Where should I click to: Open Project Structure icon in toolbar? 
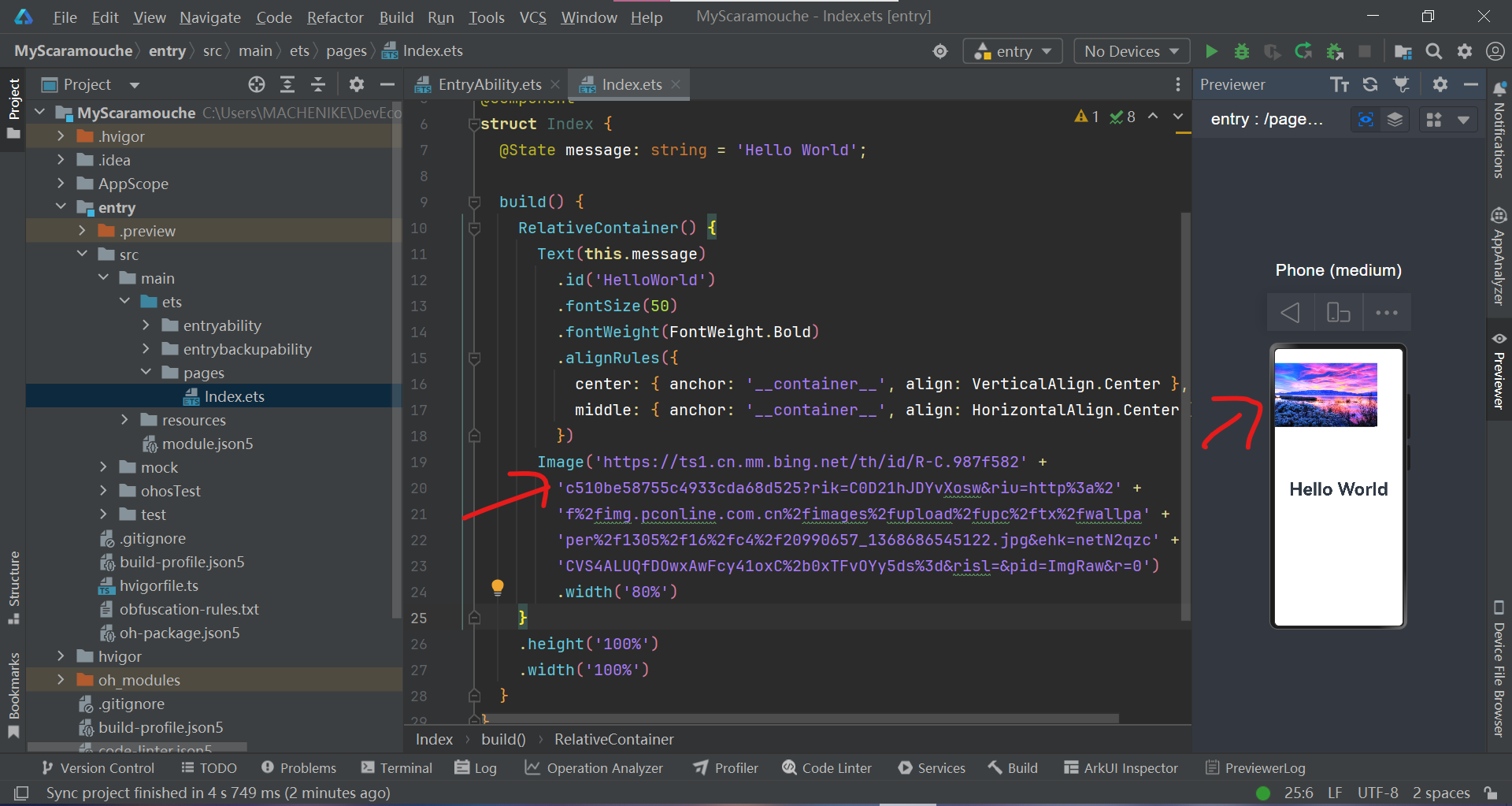(1403, 51)
